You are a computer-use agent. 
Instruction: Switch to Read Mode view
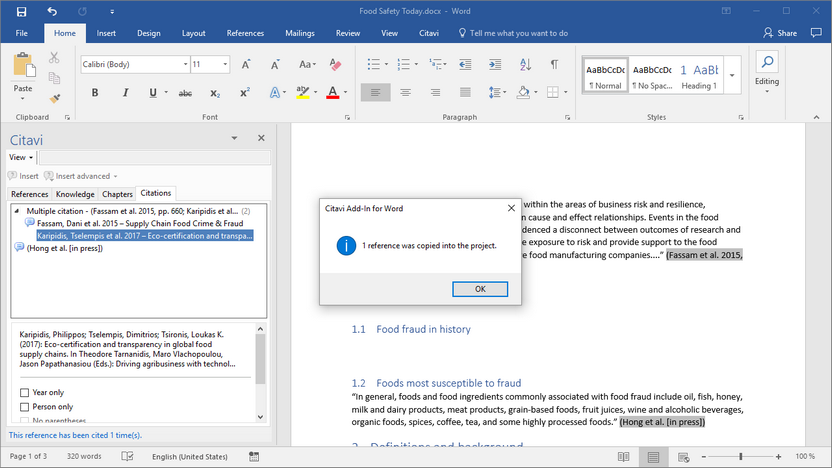click(623, 457)
